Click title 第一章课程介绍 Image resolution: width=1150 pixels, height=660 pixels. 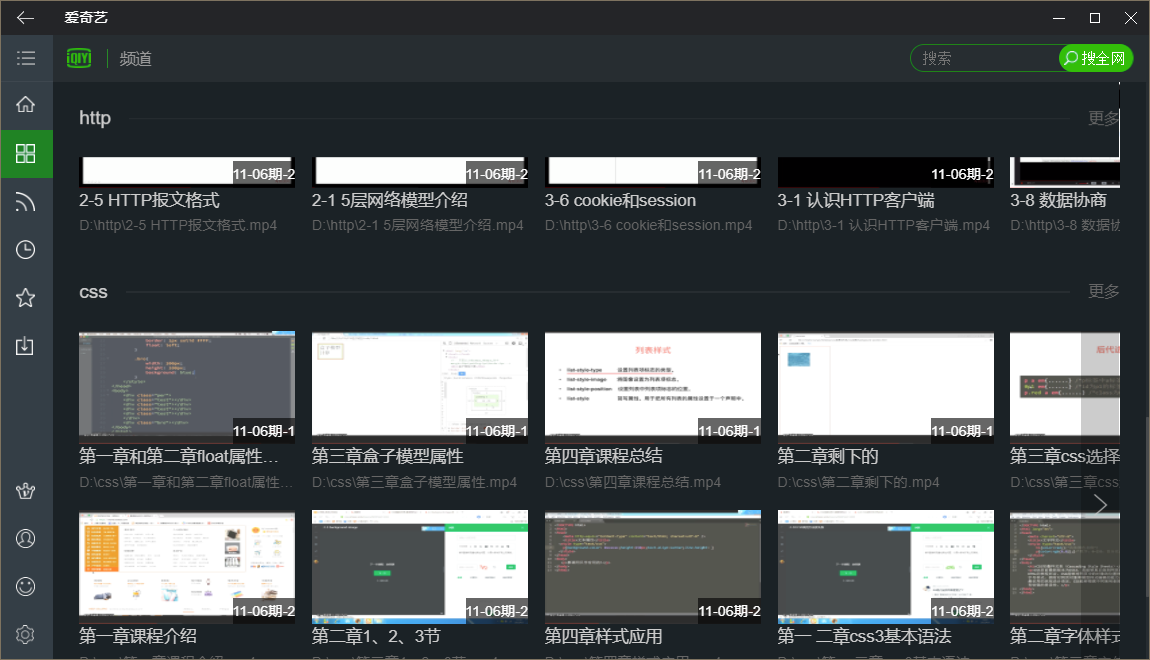[x=138, y=636]
